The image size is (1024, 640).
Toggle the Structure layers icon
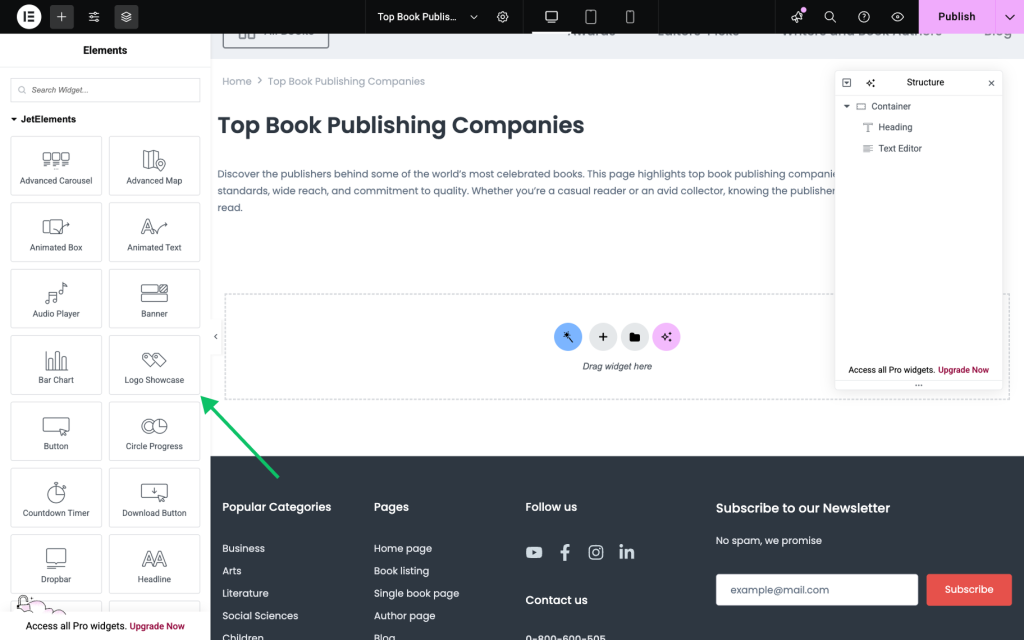126,16
